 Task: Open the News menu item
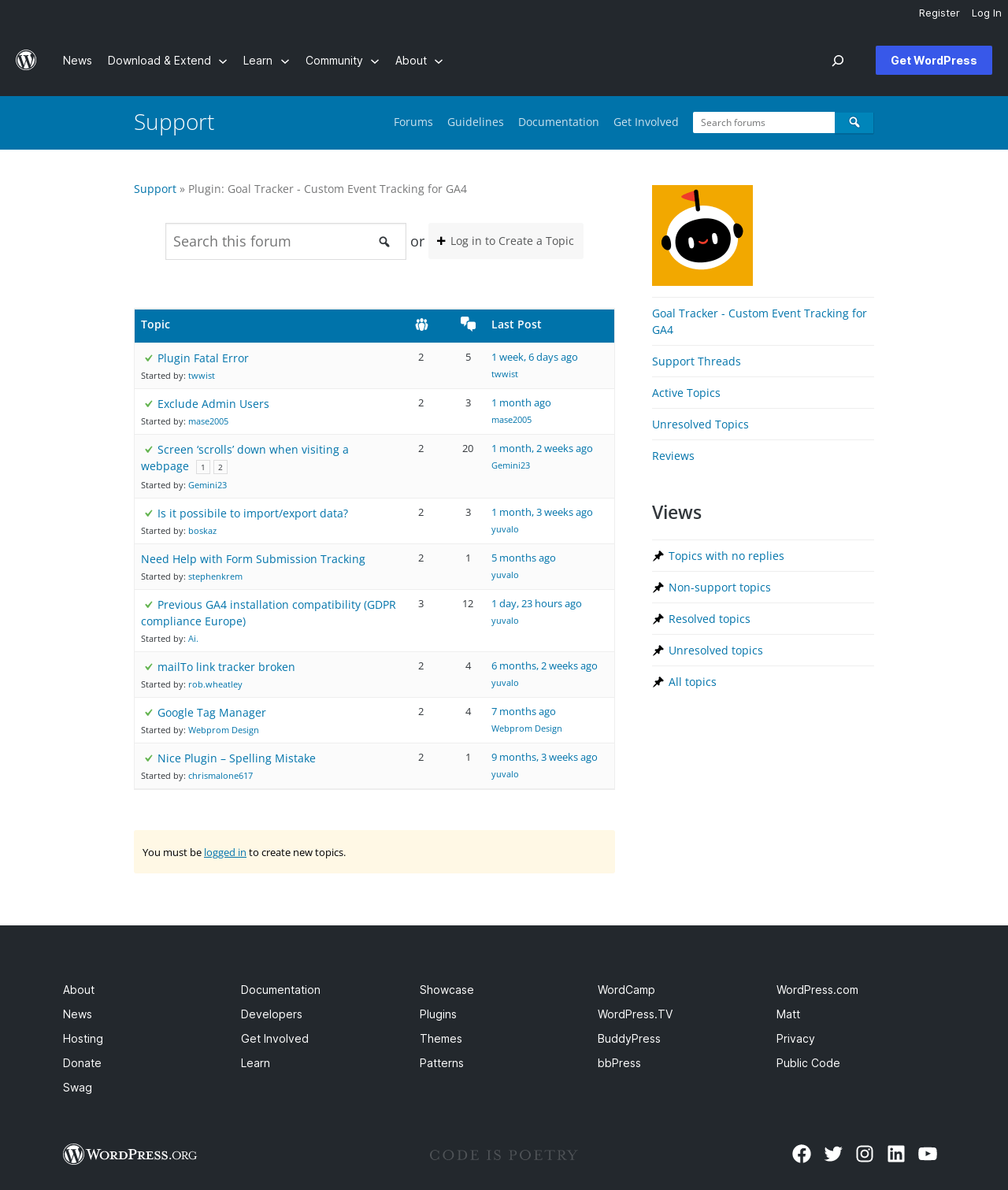(77, 61)
